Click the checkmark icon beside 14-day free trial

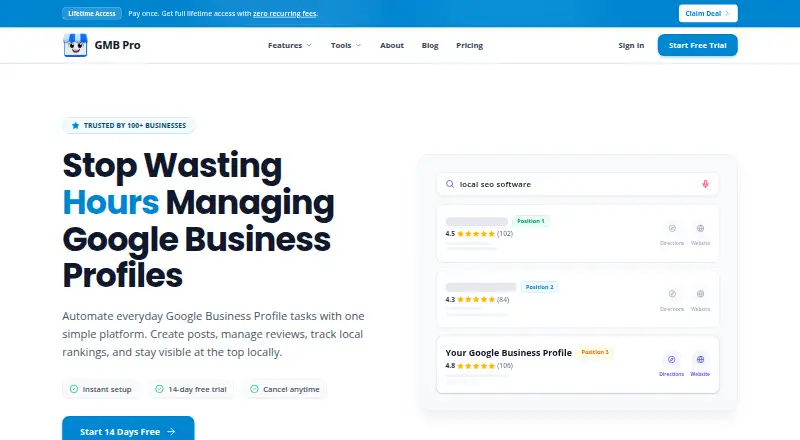(159, 389)
